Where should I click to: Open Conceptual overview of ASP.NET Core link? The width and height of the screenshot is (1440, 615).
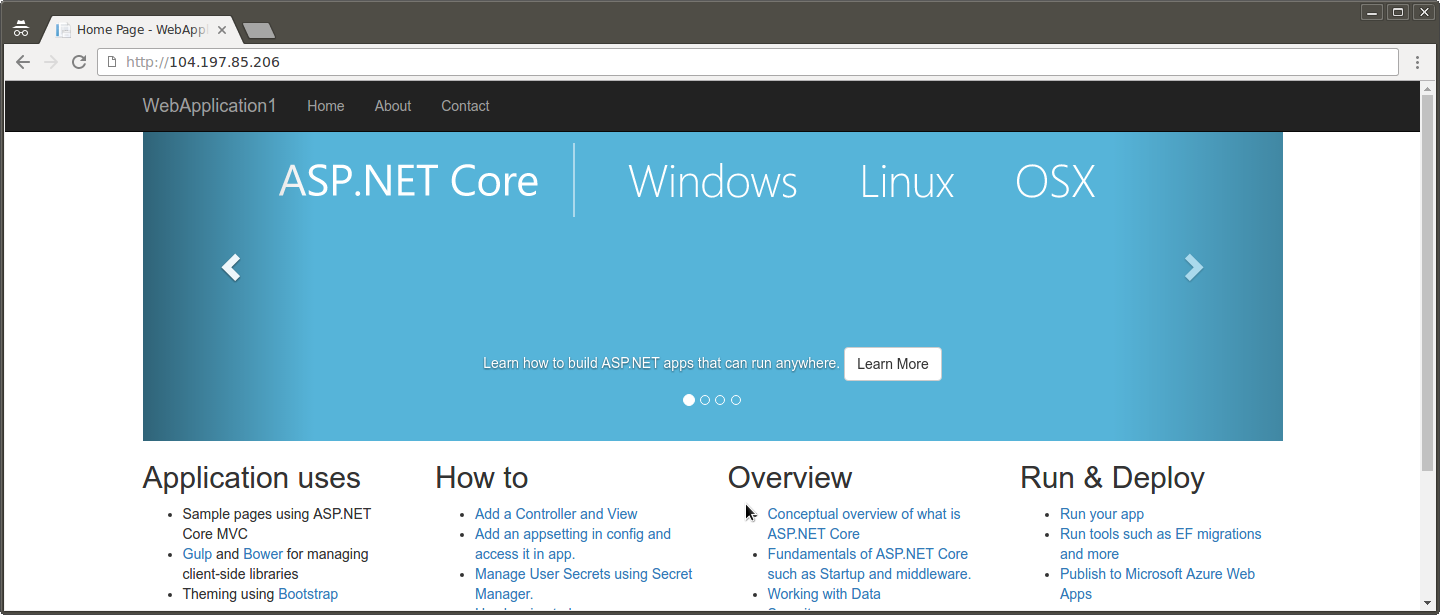tap(864, 524)
